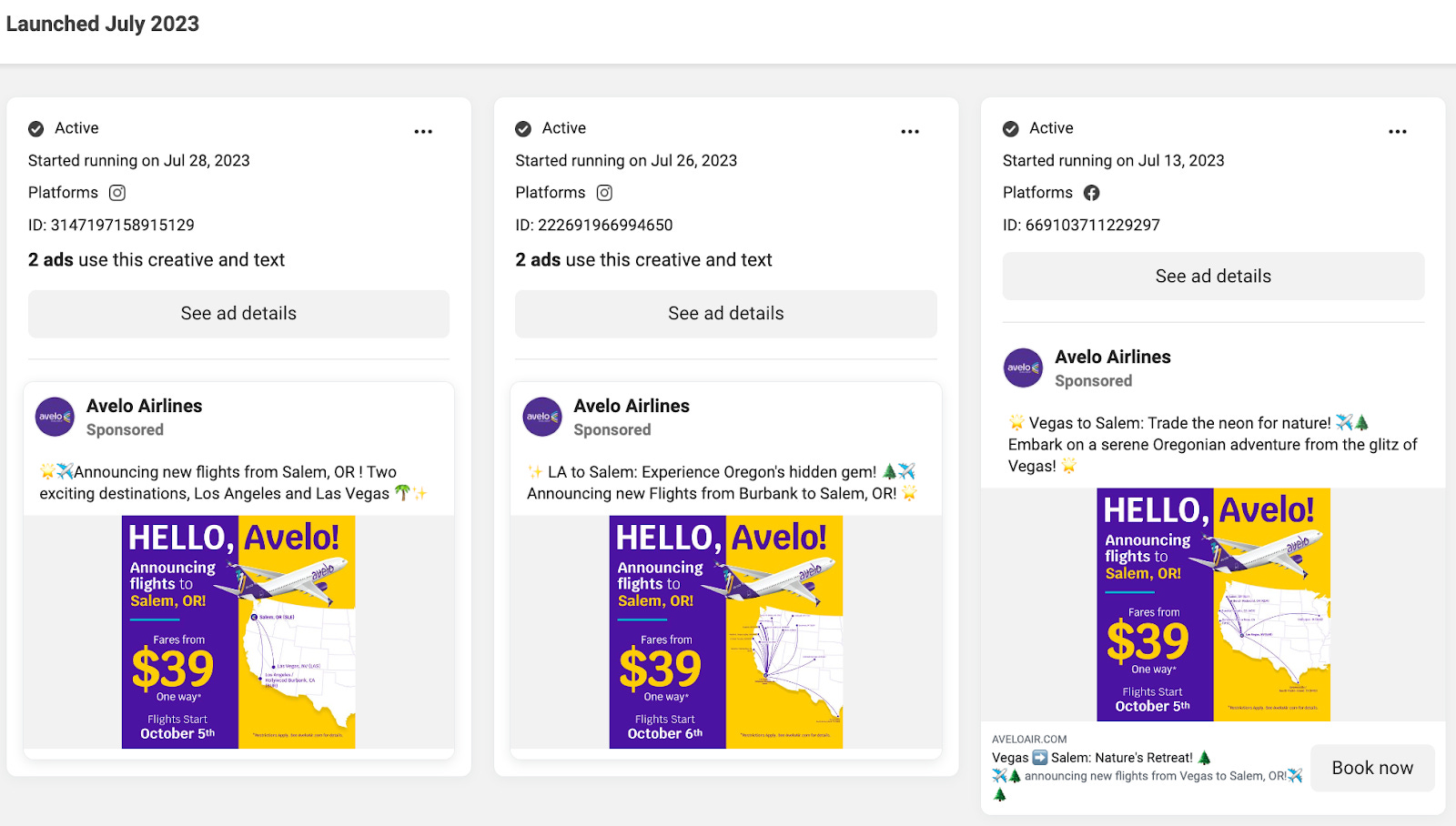Image resolution: width=1456 pixels, height=826 pixels.
Task: Click the Instagram platform icon on the Jul 28 ad
Action: tap(117, 193)
